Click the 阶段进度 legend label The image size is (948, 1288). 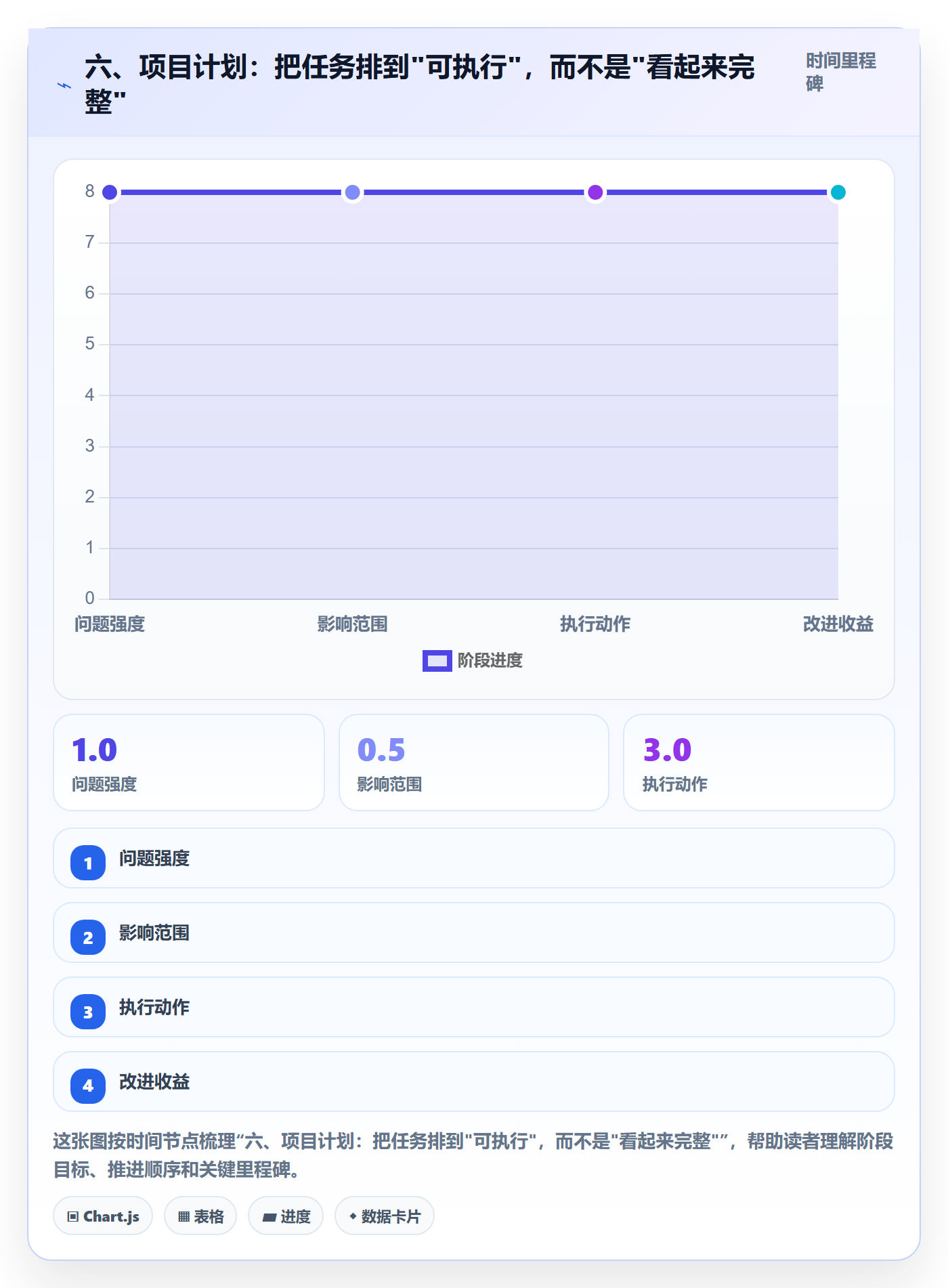(490, 660)
